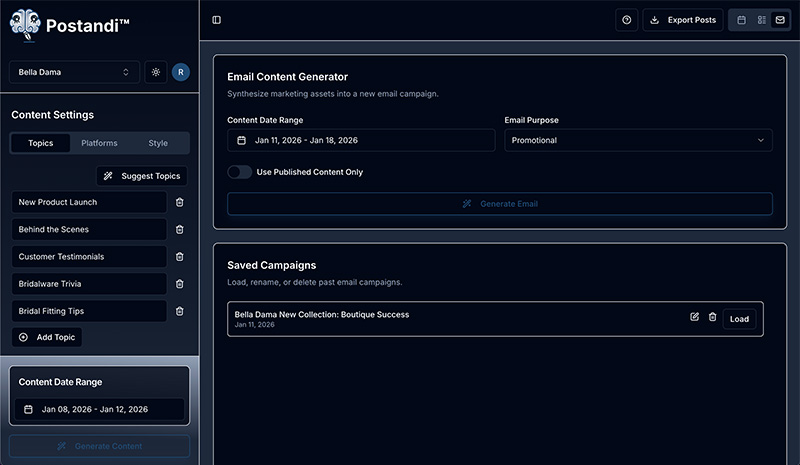800x465 pixels.
Task: Expand the Email Purpose dropdown
Action: point(638,140)
